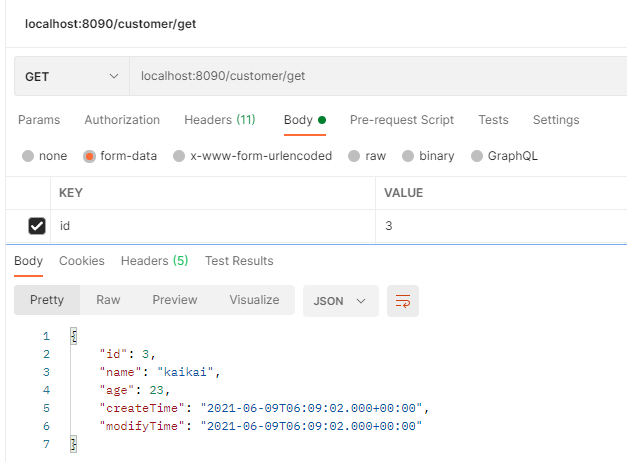
Task: Open the response Headers (5) tab
Action: pyautogui.click(x=154, y=261)
